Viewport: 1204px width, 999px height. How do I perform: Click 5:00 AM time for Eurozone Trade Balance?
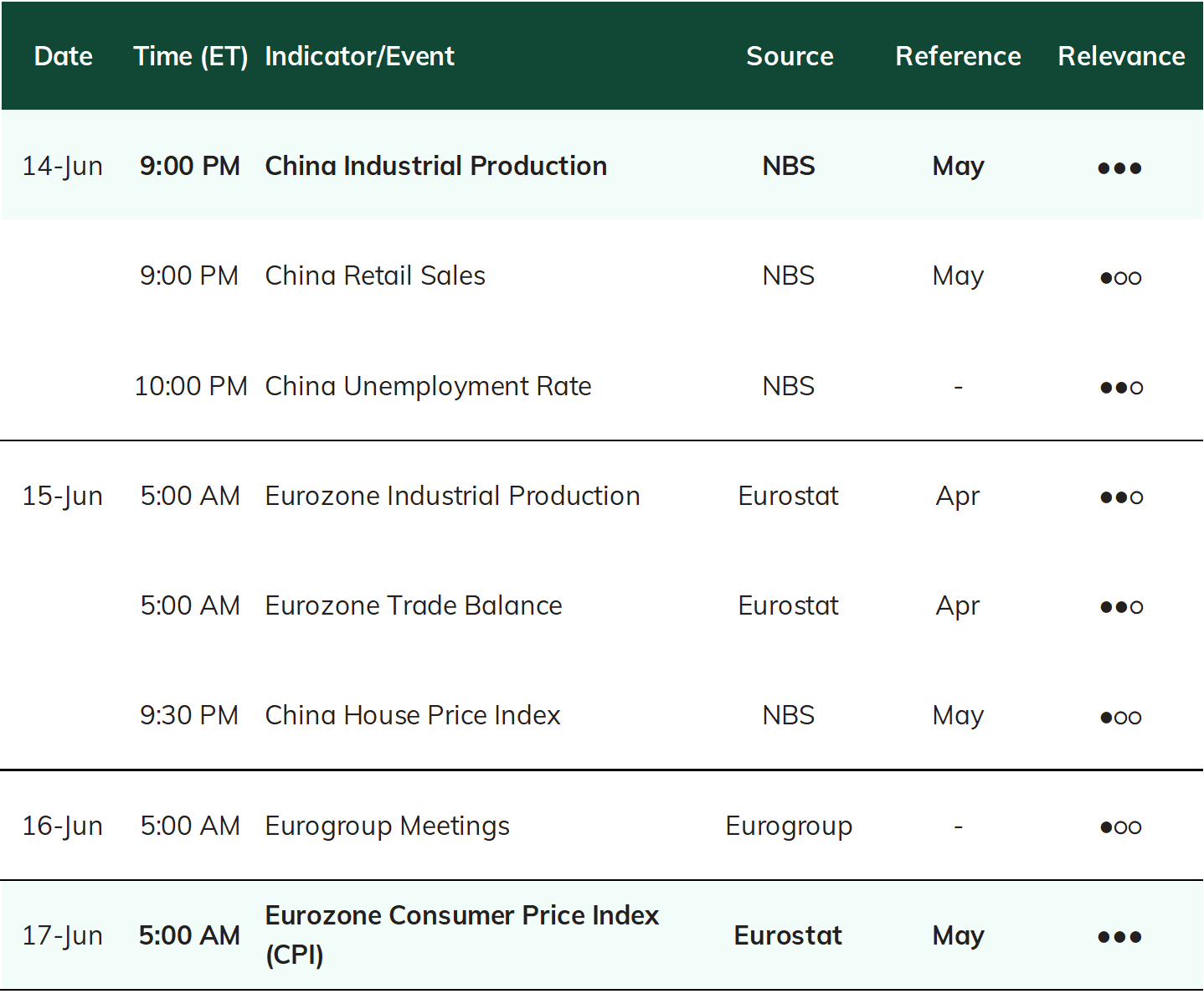[x=190, y=605]
